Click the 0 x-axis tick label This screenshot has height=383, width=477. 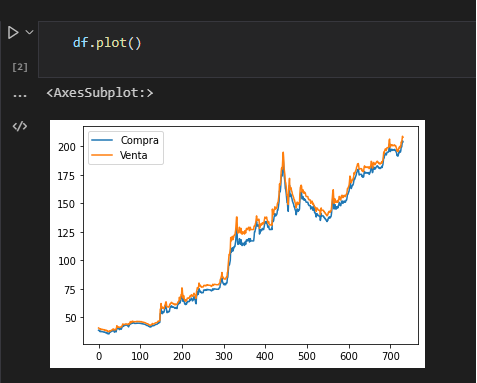(x=99, y=356)
